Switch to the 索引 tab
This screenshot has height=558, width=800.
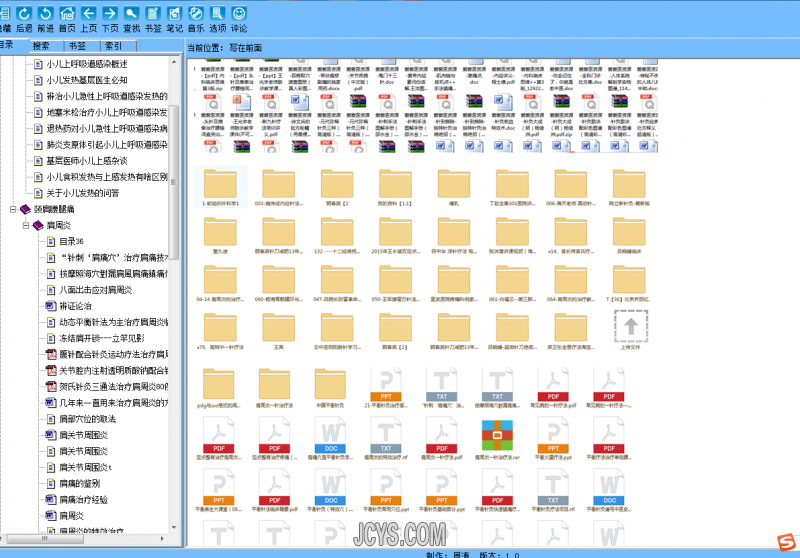(114, 46)
